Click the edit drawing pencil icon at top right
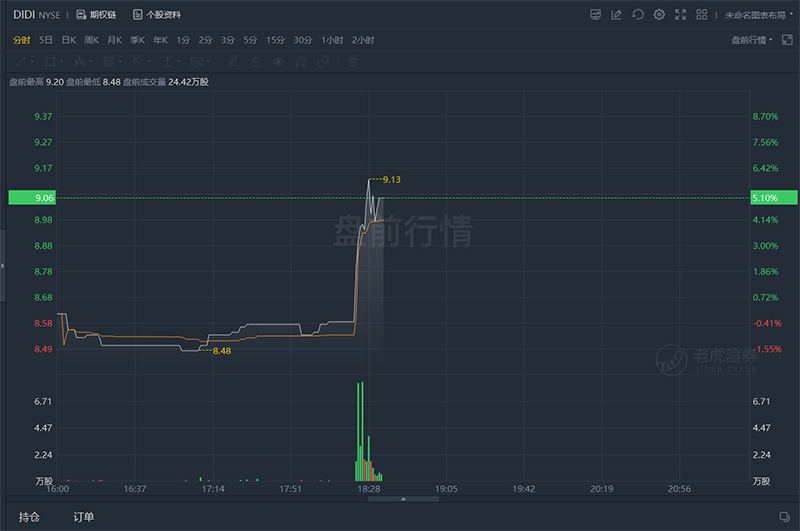Screen dimensions: 800x531 pyautogui.click(x=616, y=15)
